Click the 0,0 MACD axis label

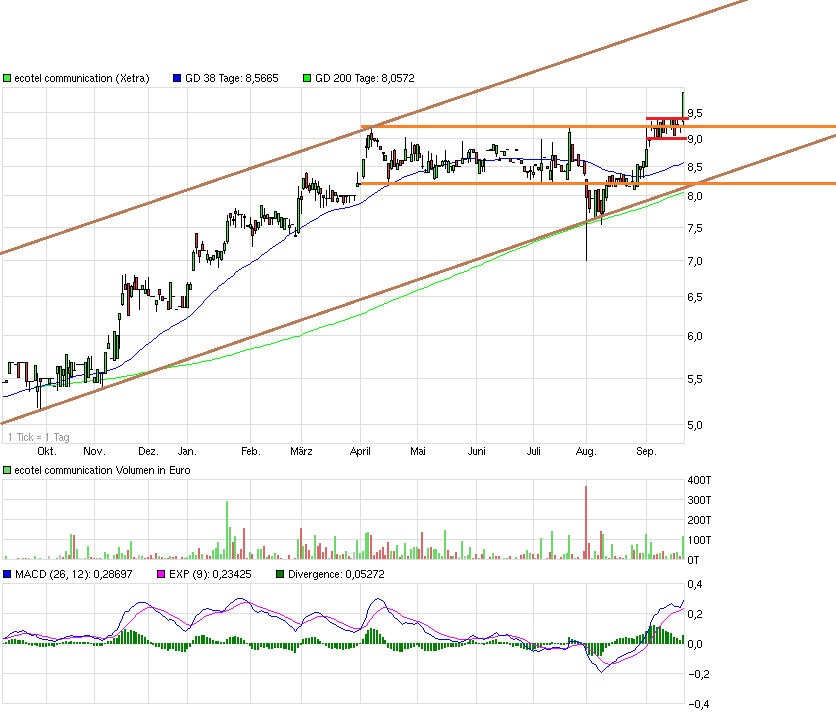(x=695, y=644)
